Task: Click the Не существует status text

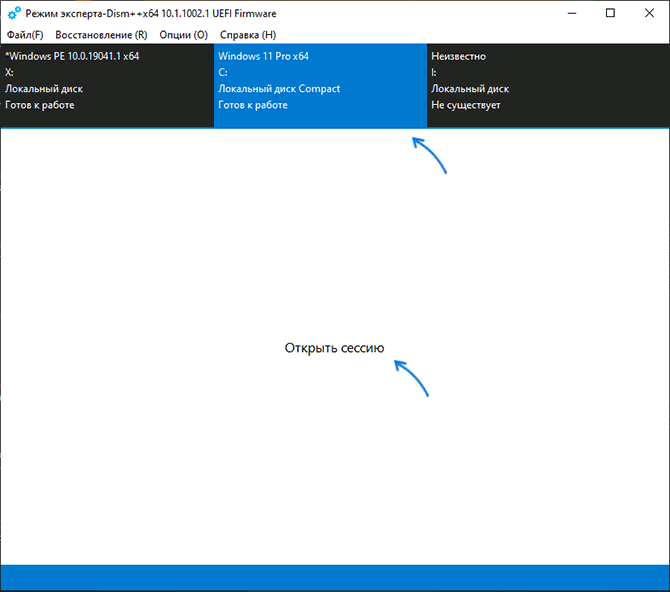Action: pyautogui.click(x=466, y=105)
